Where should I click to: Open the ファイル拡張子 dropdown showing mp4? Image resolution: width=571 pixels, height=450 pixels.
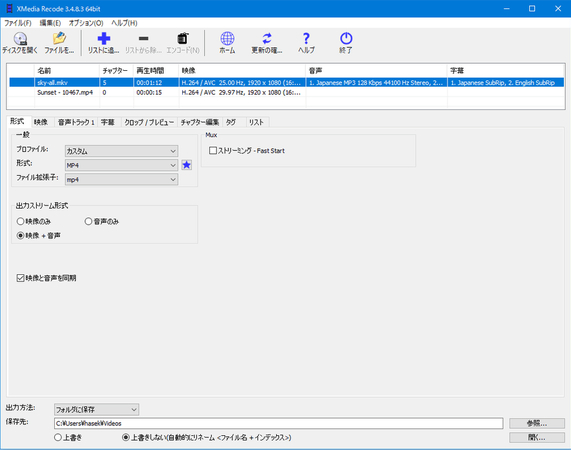click(x=121, y=179)
